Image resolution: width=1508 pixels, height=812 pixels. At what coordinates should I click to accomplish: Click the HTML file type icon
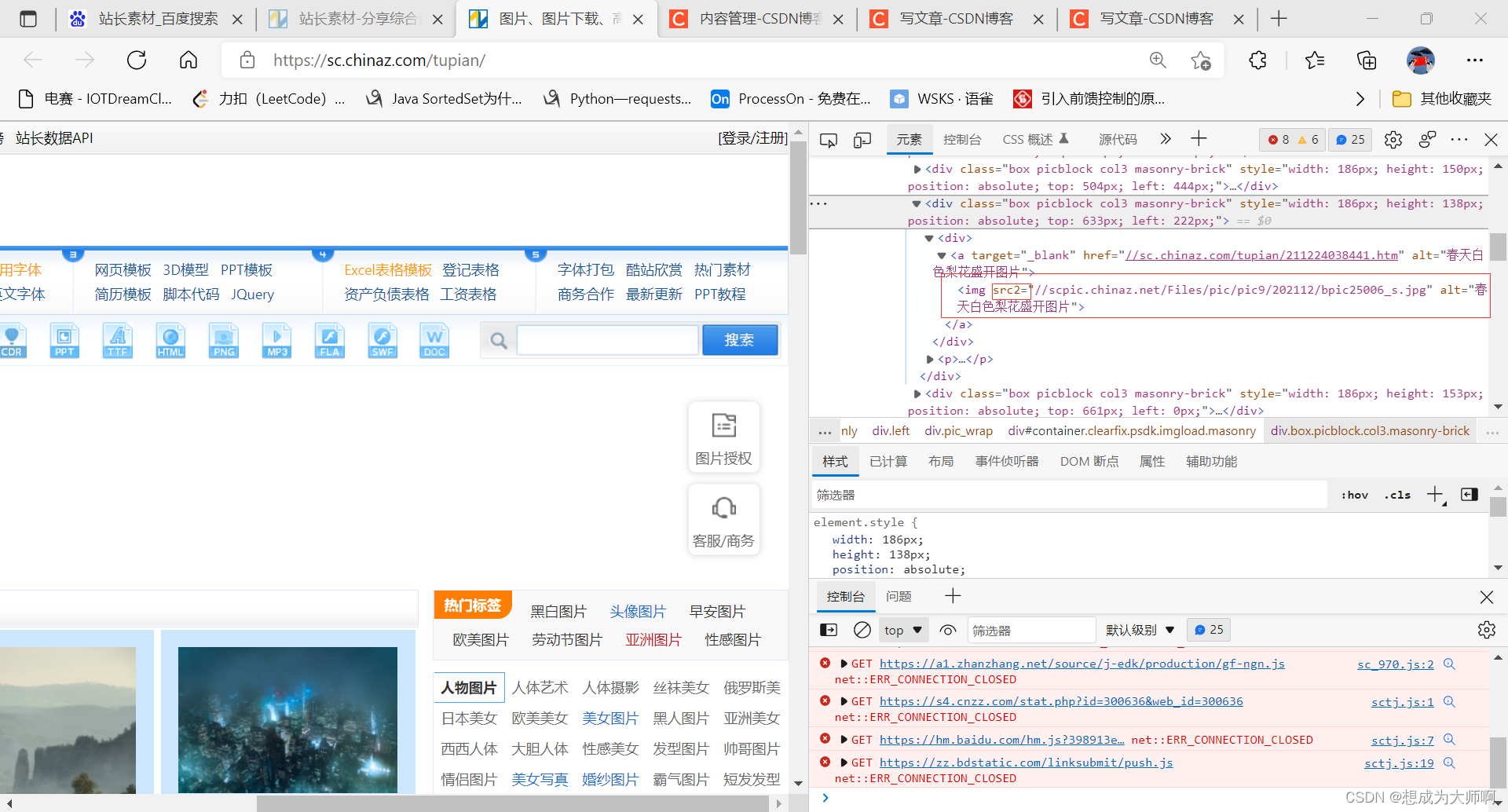[x=170, y=340]
